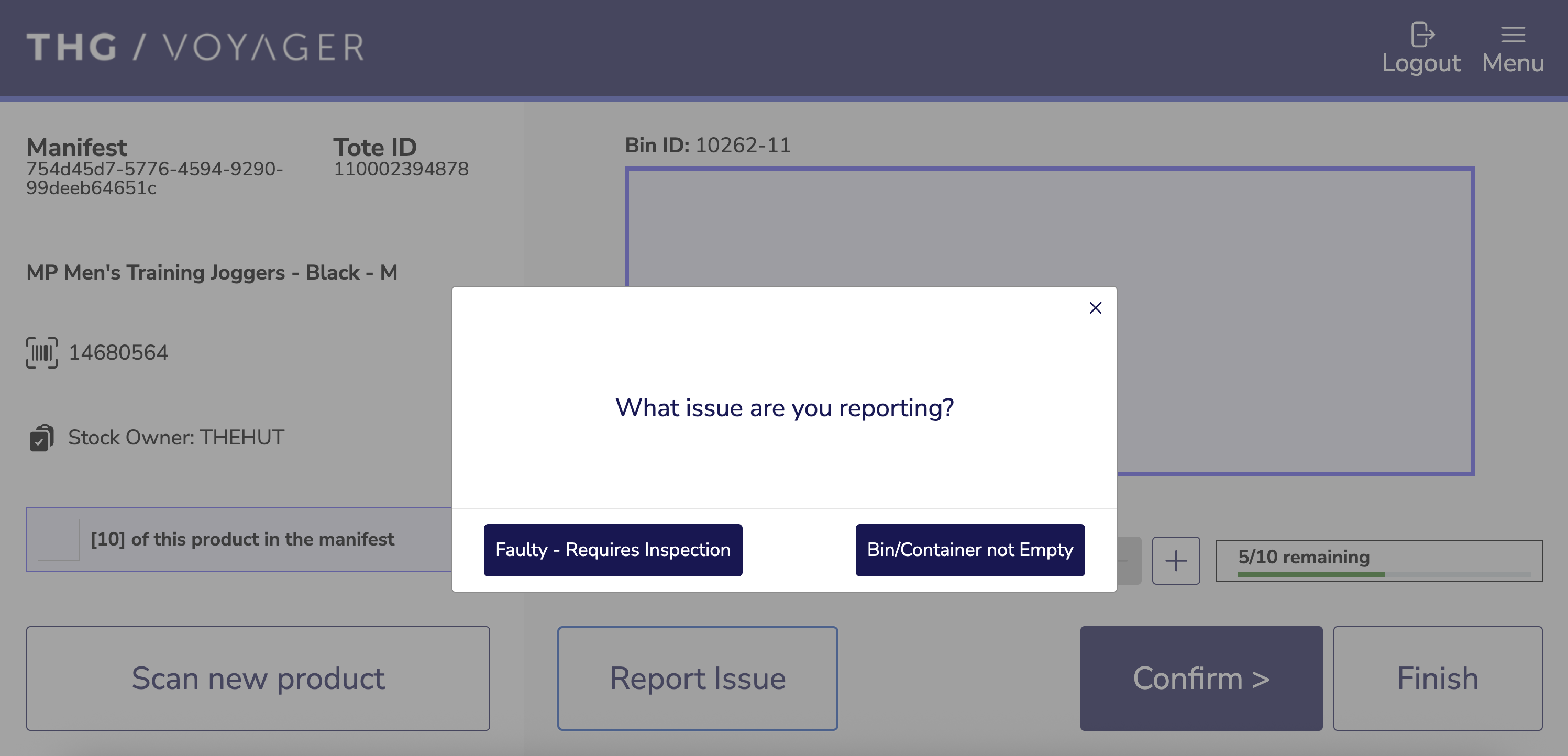
Task: Click the Logout icon
Action: point(1421,35)
